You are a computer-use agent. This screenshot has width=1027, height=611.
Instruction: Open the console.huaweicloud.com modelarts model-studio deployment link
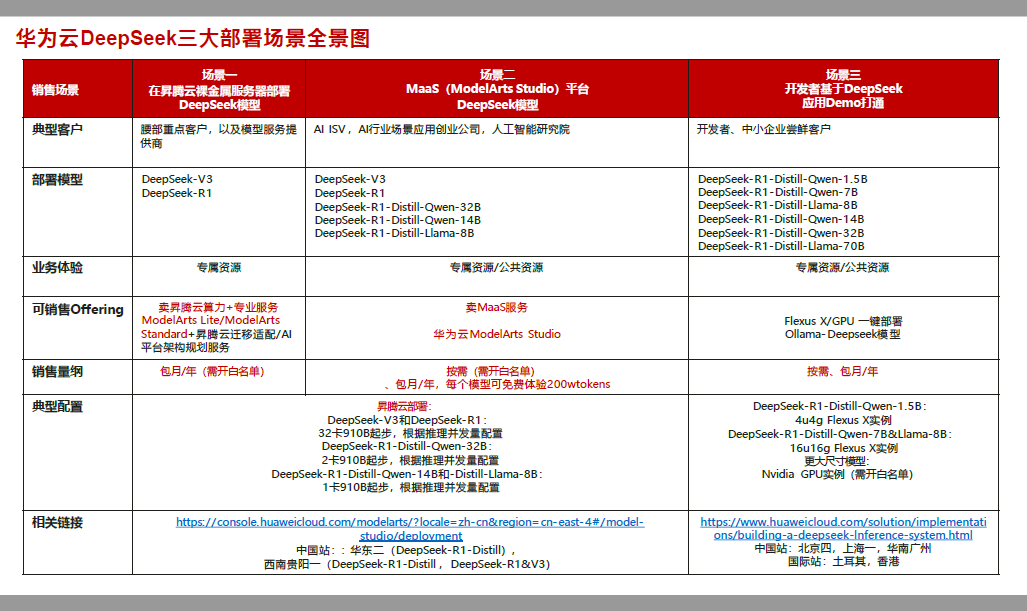click(410, 528)
